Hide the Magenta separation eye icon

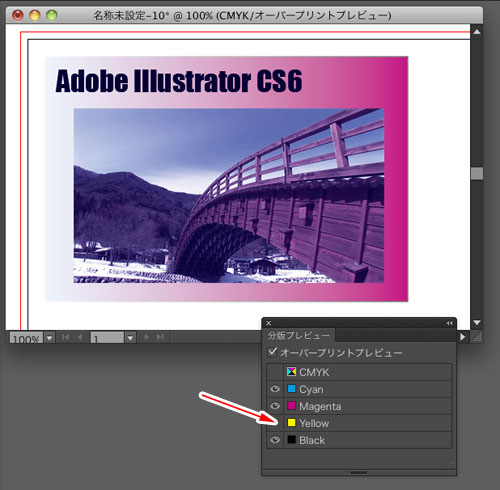click(x=275, y=406)
